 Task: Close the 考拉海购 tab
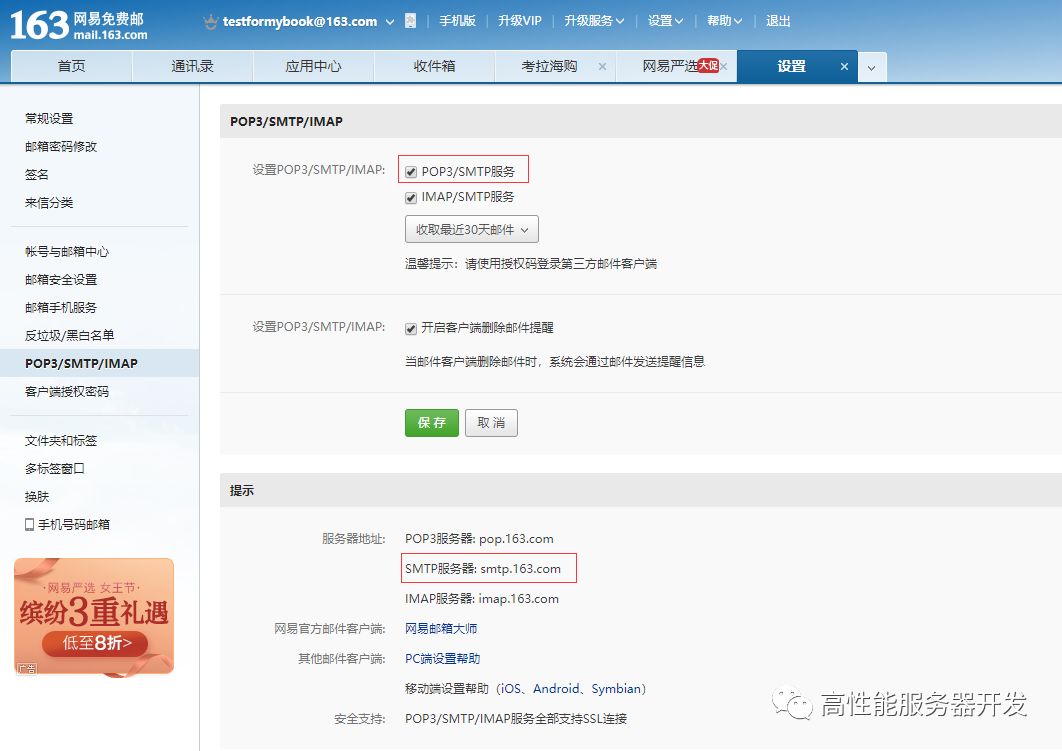pyautogui.click(x=602, y=66)
